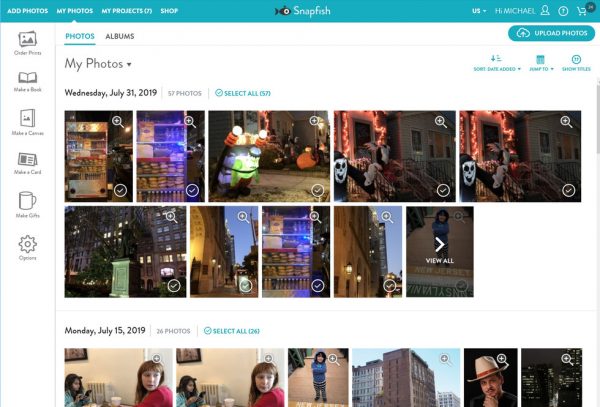Open the Sort: Date Added dropdown

497,63
